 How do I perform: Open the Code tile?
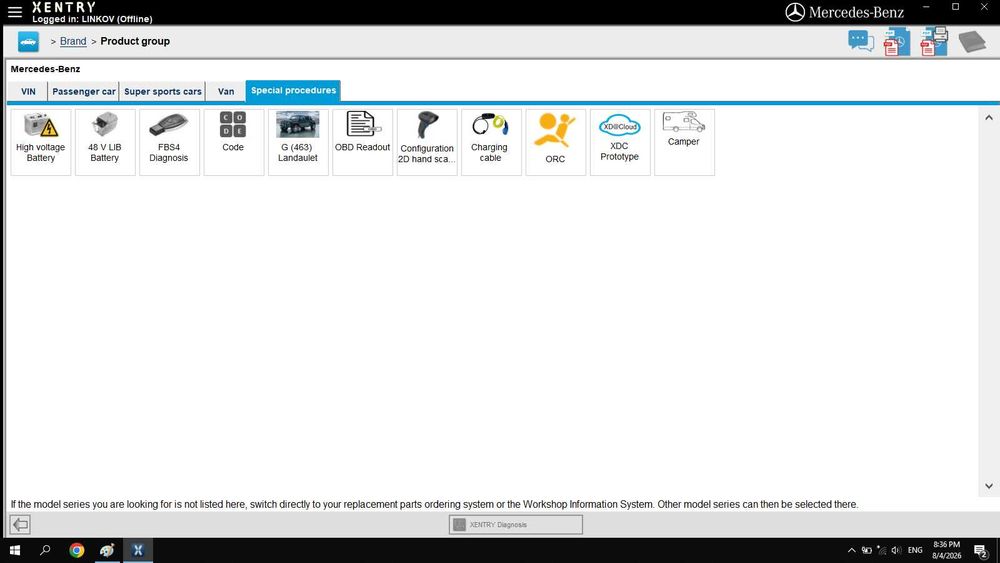point(233,142)
